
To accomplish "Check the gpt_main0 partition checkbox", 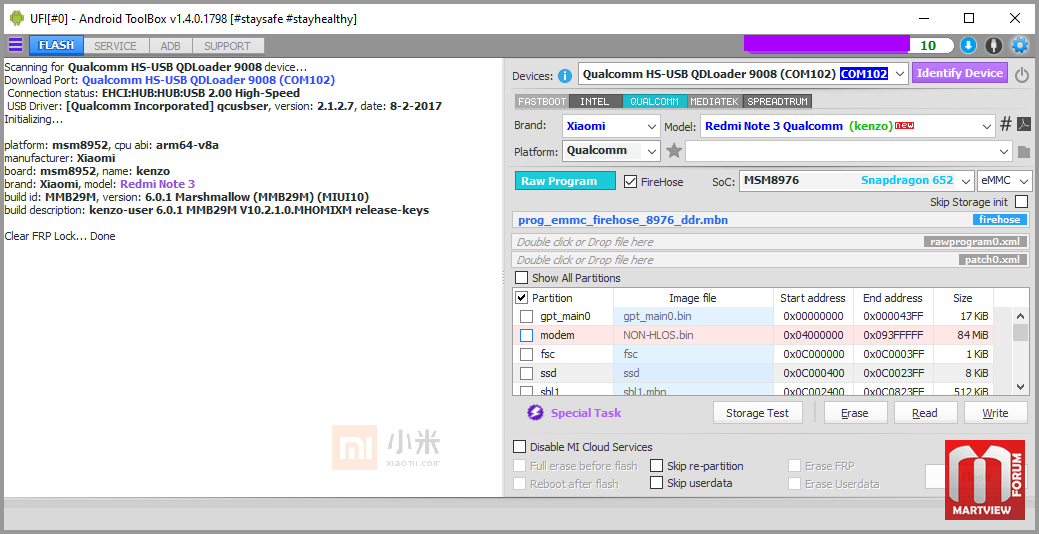I will (525, 316).
